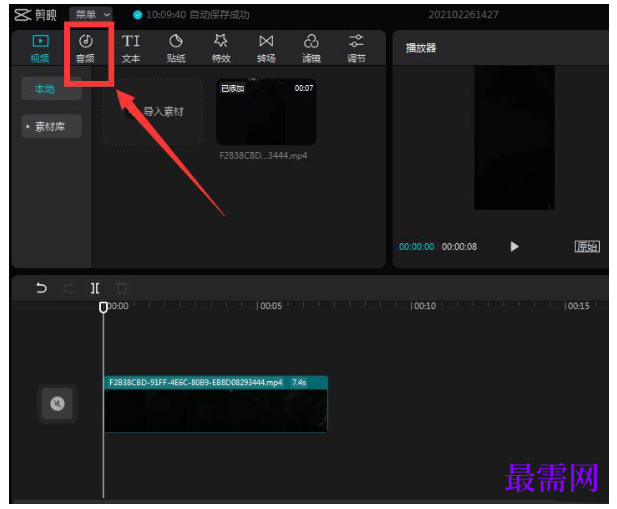
Task: Select the 文本 text tool
Action: click(x=131, y=49)
